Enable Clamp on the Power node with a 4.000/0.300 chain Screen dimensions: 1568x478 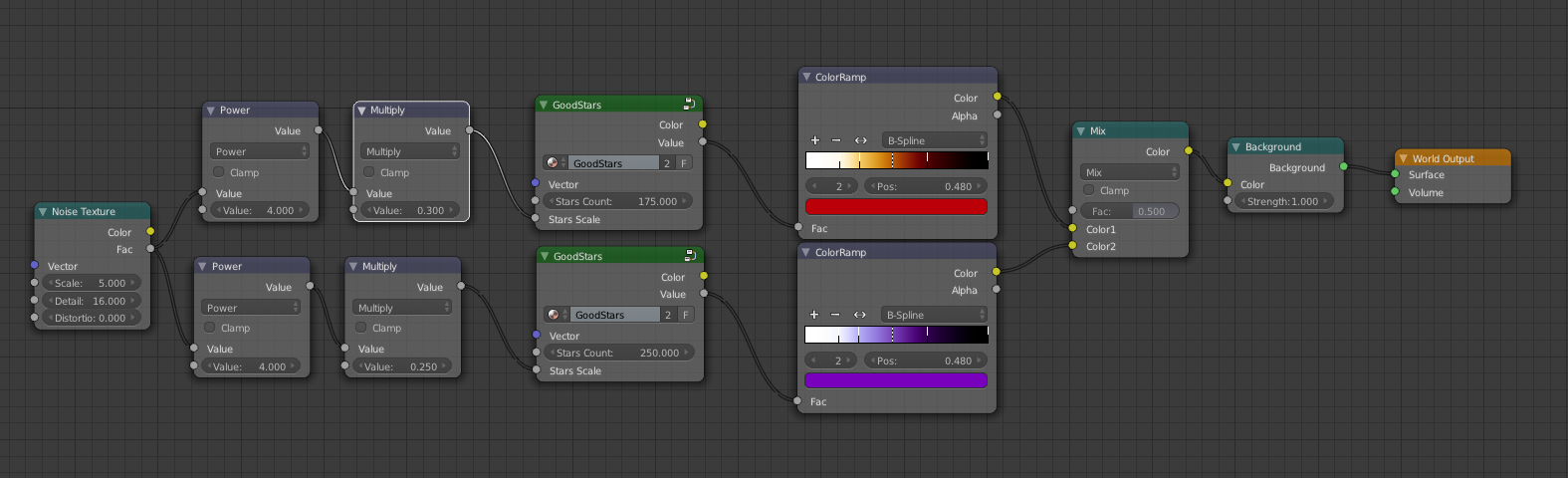click(219, 172)
